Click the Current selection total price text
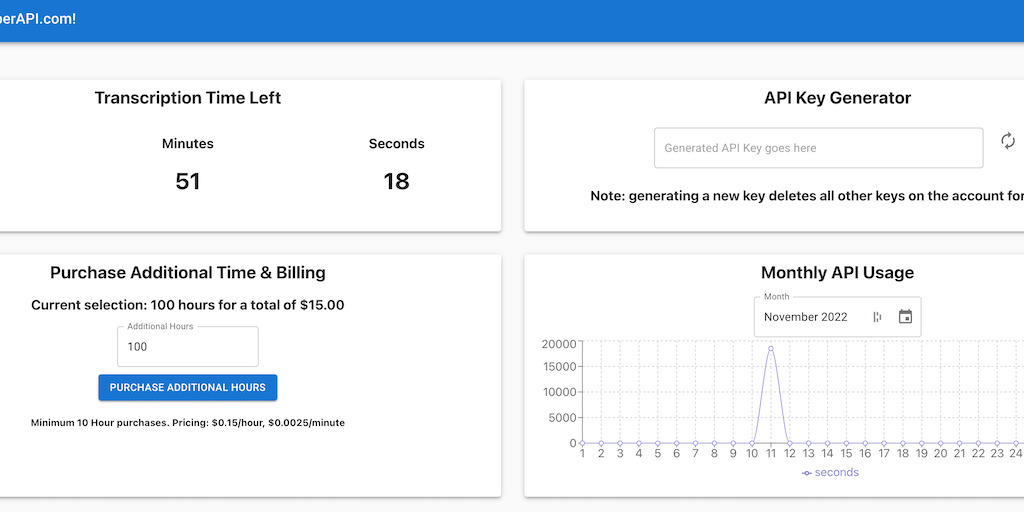1024x512 pixels. pyautogui.click(x=188, y=305)
